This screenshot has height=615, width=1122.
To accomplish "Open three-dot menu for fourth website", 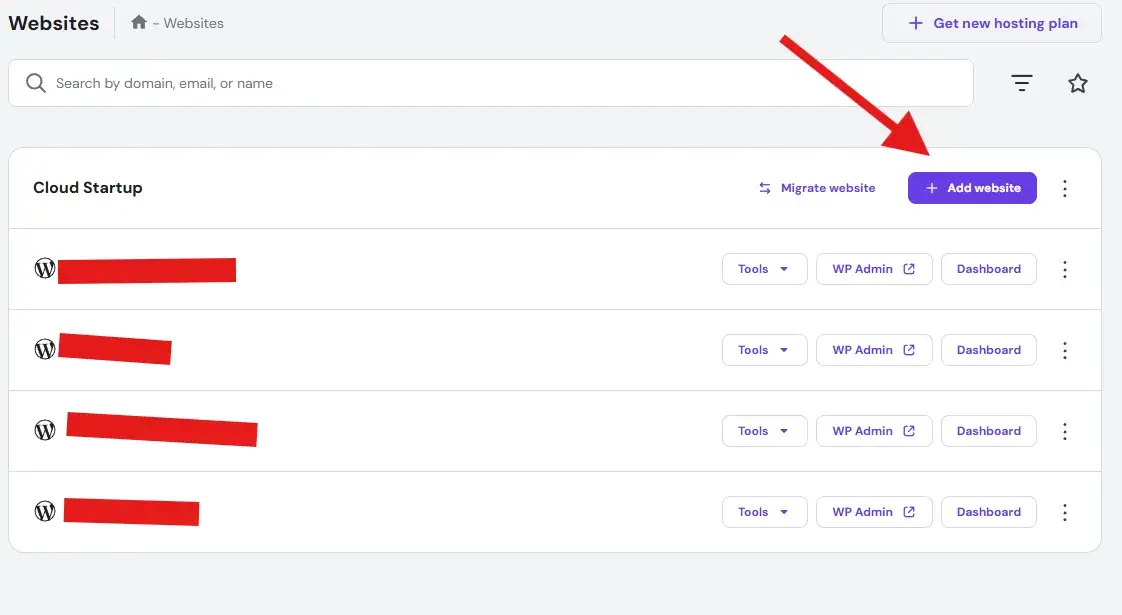I will click(1065, 512).
